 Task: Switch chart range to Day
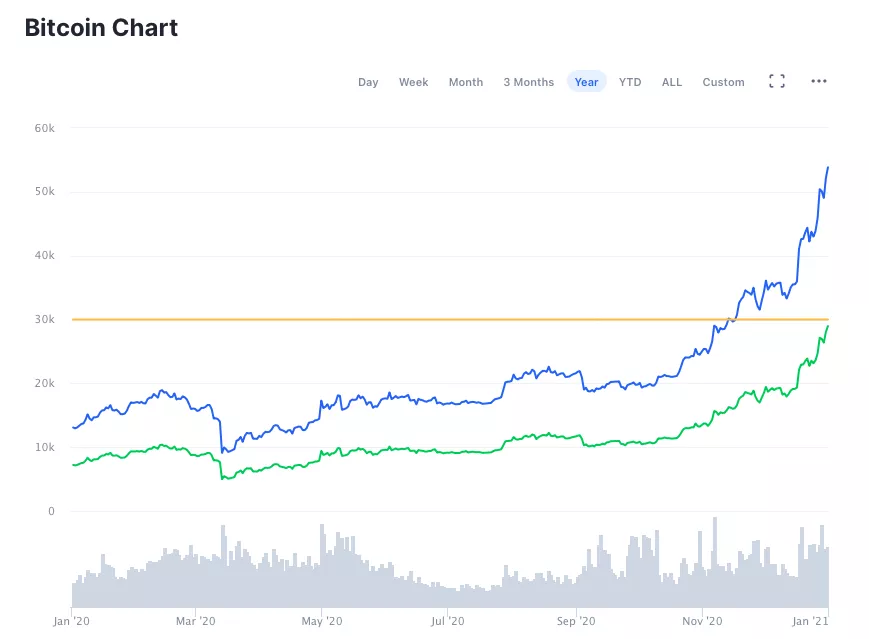(368, 82)
